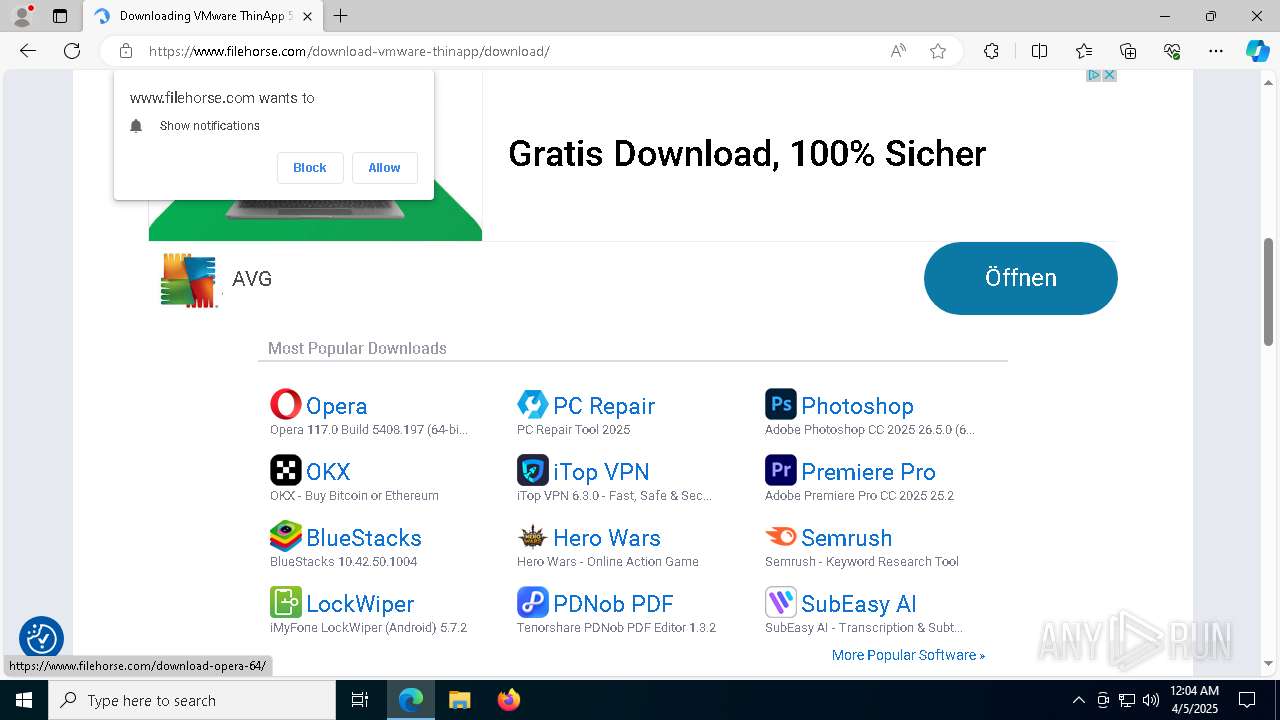Open the Premiere Pro link
1280x720 pixels.
868,472
